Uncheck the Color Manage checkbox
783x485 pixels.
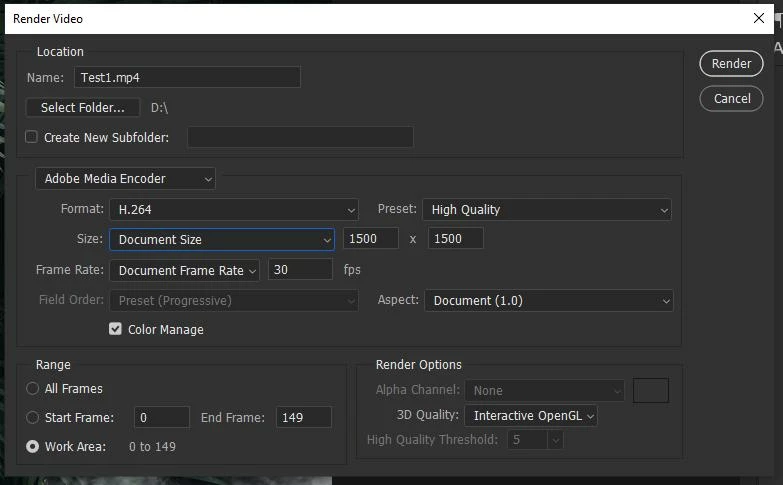point(115,329)
